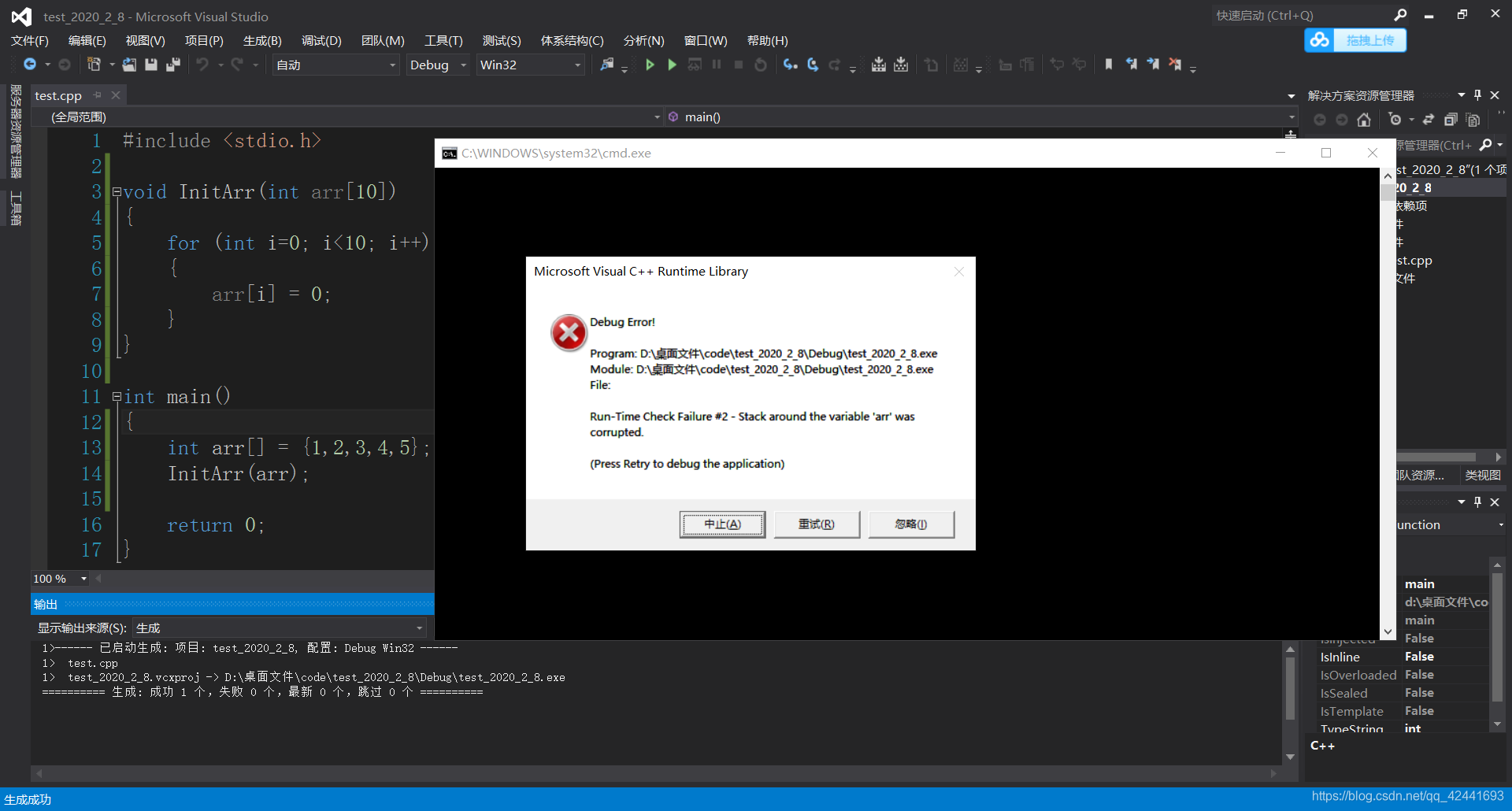The image size is (1512, 811).
Task: Click the IsSealed property row
Action: click(x=1403, y=693)
